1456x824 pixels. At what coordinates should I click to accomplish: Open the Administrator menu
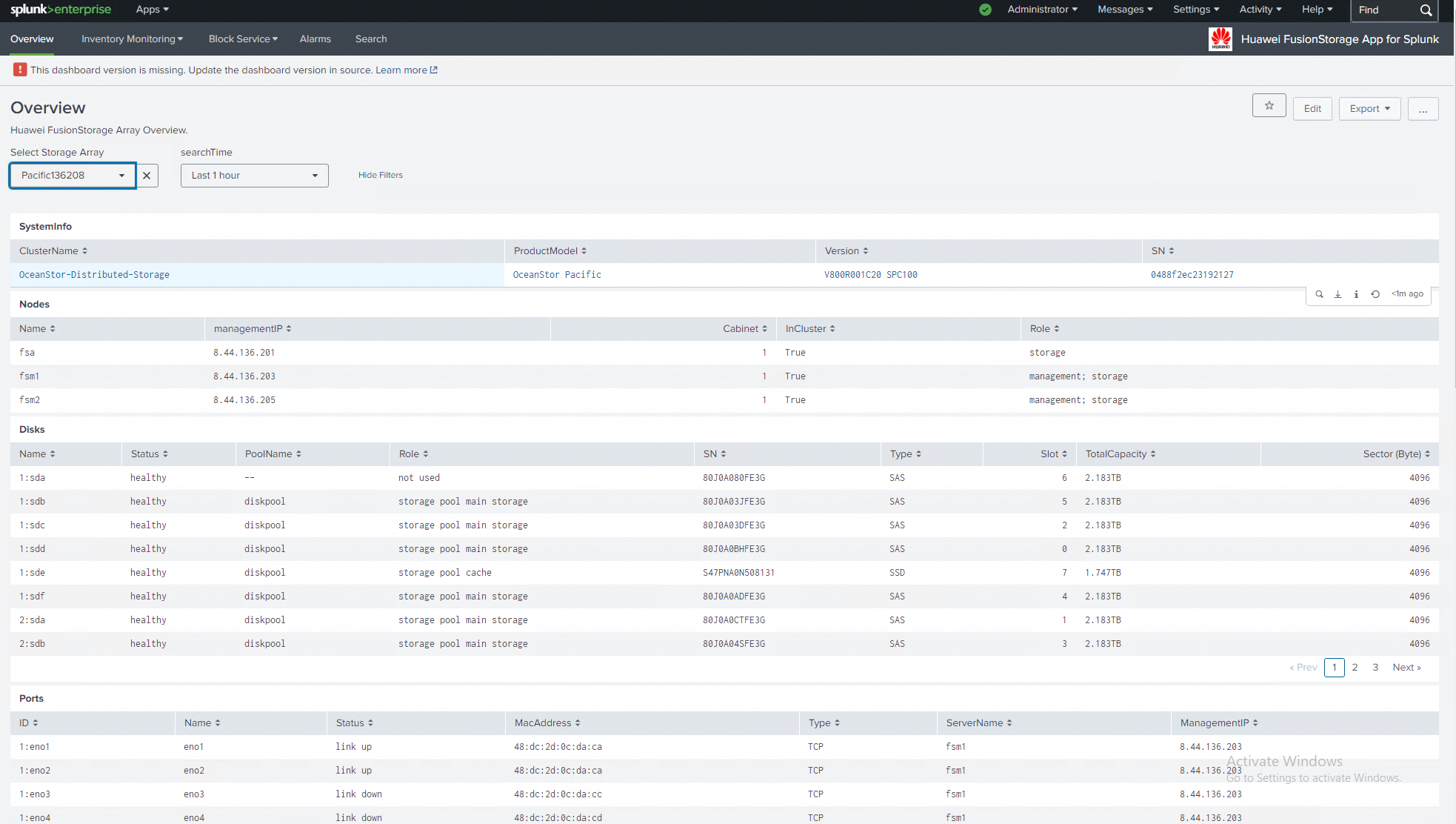[x=1042, y=10]
